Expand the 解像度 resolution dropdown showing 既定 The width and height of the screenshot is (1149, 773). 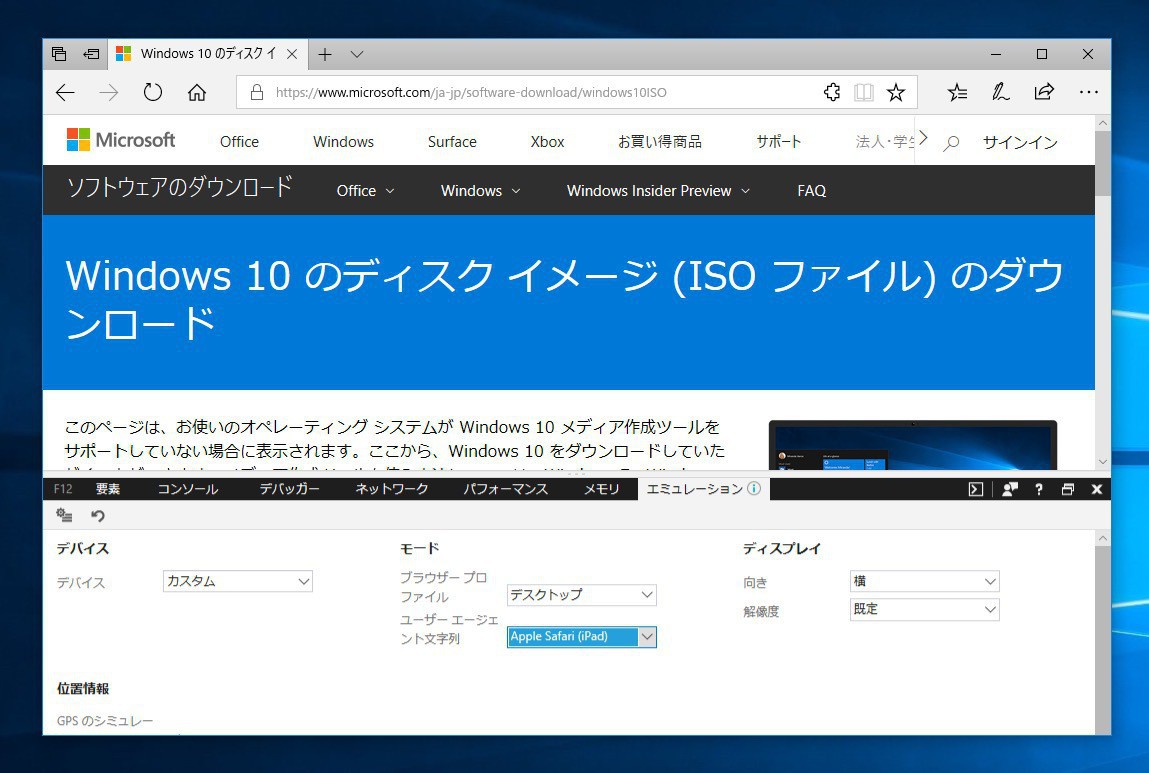[x=924, y=609]
